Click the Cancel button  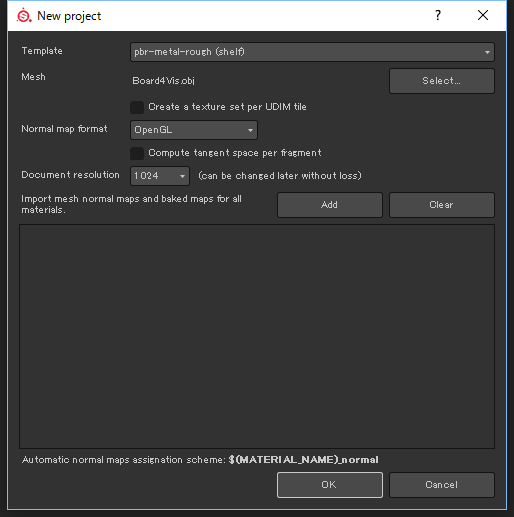click(441, 485)
